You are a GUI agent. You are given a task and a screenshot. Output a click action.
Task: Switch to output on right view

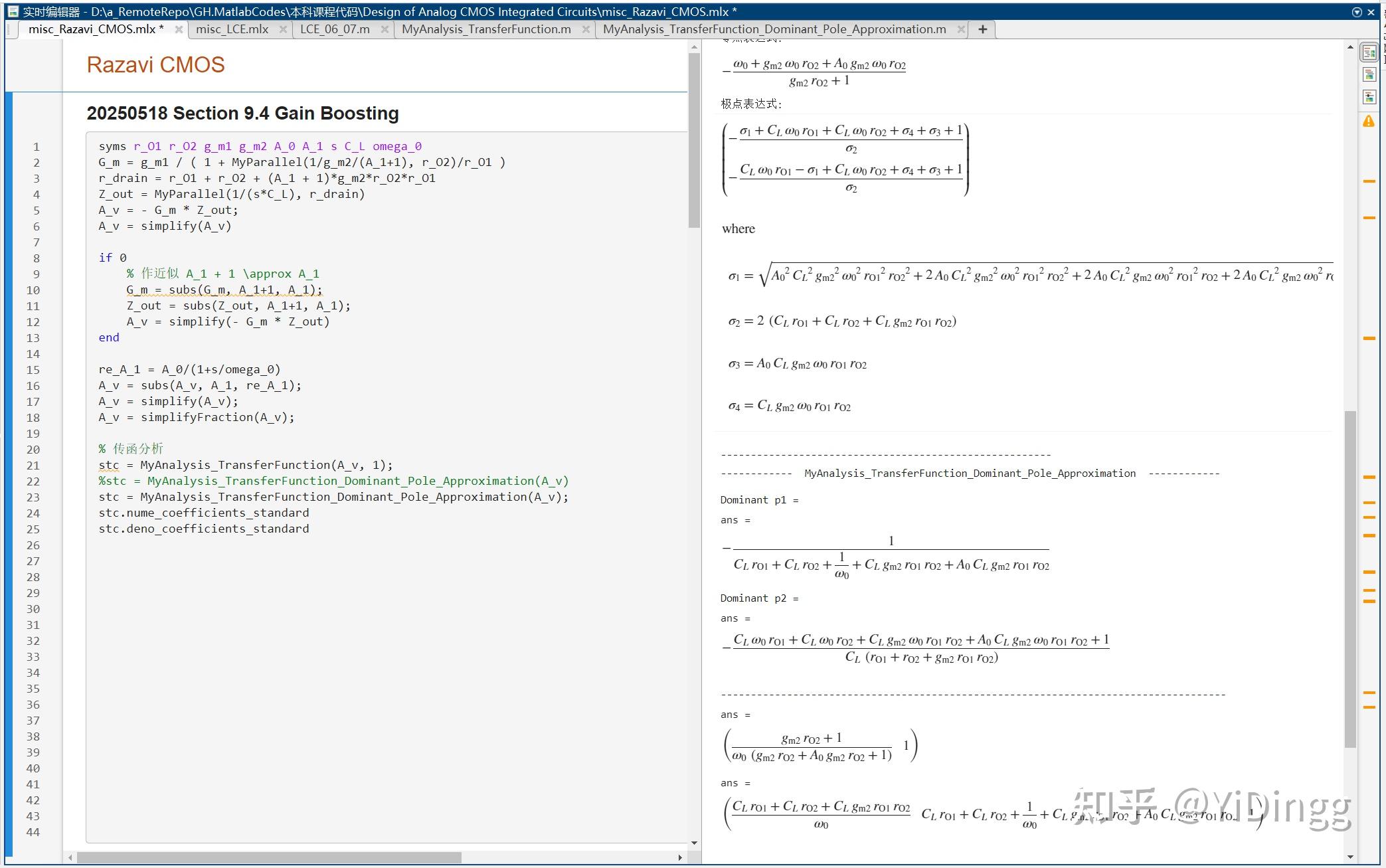(1369, 52)
